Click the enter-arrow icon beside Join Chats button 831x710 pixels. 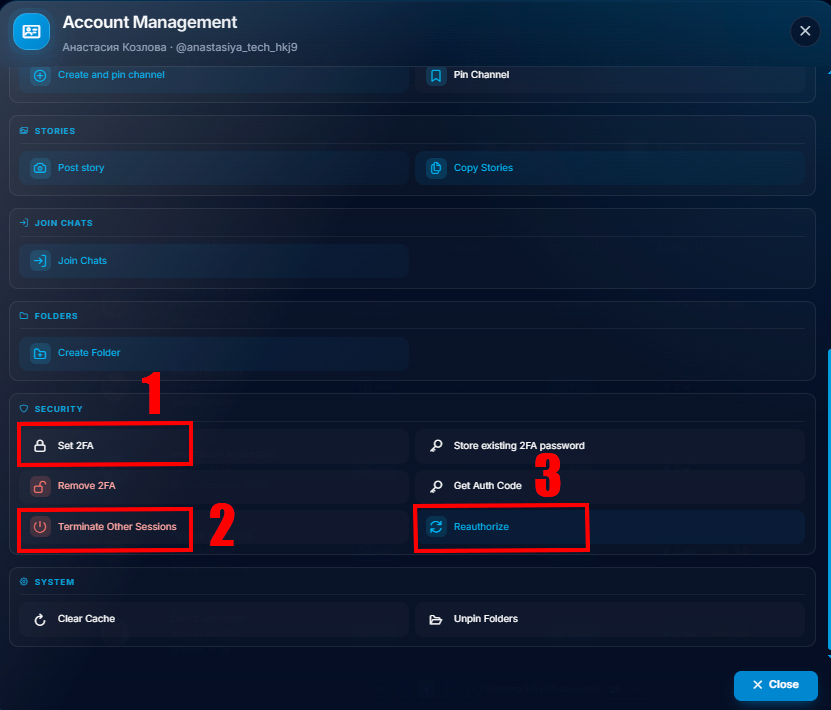pyautogui.click(x=40, y=261)
